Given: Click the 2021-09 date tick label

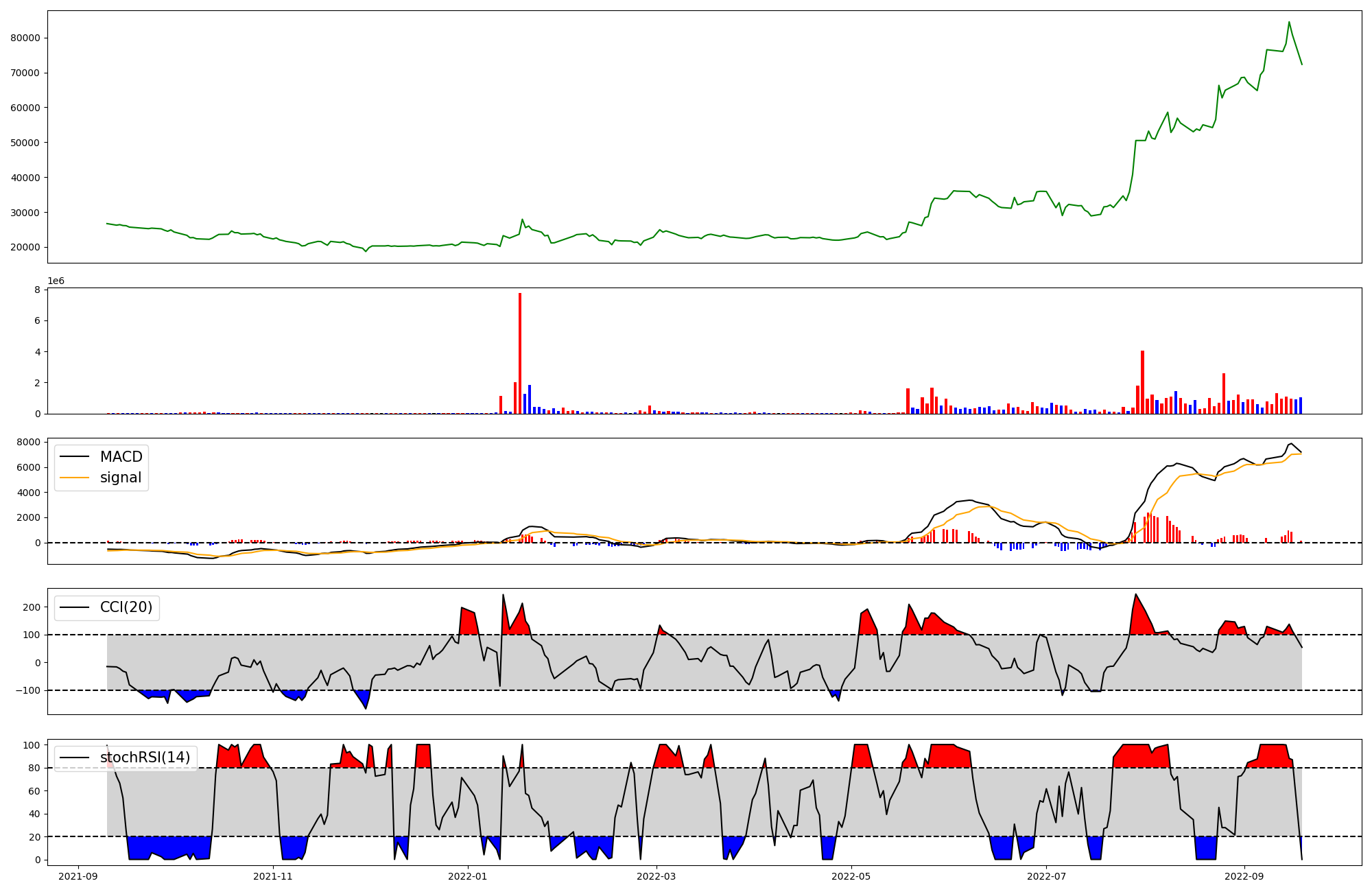Looking at the screenshot, I should 78,876.
